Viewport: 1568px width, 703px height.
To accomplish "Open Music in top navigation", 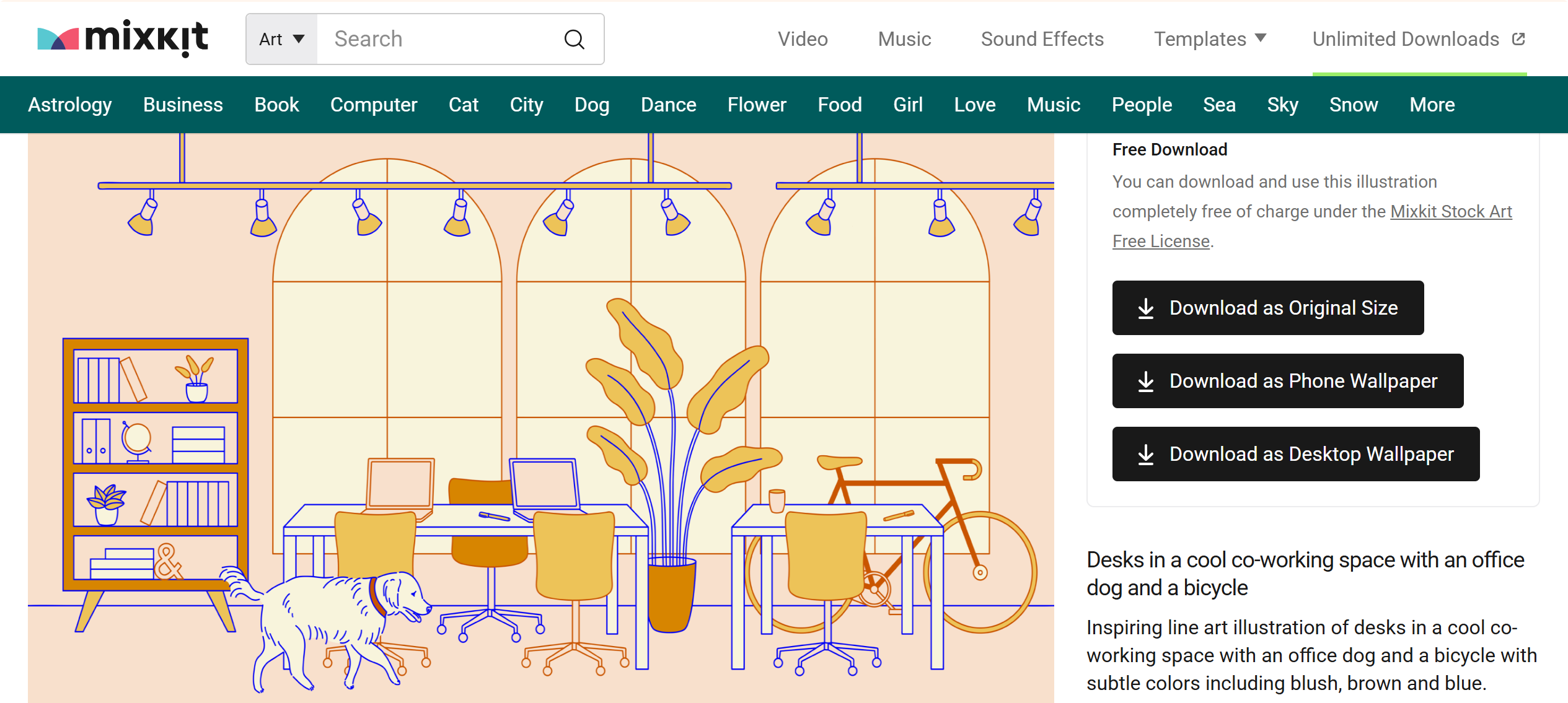I will (904, 39).
